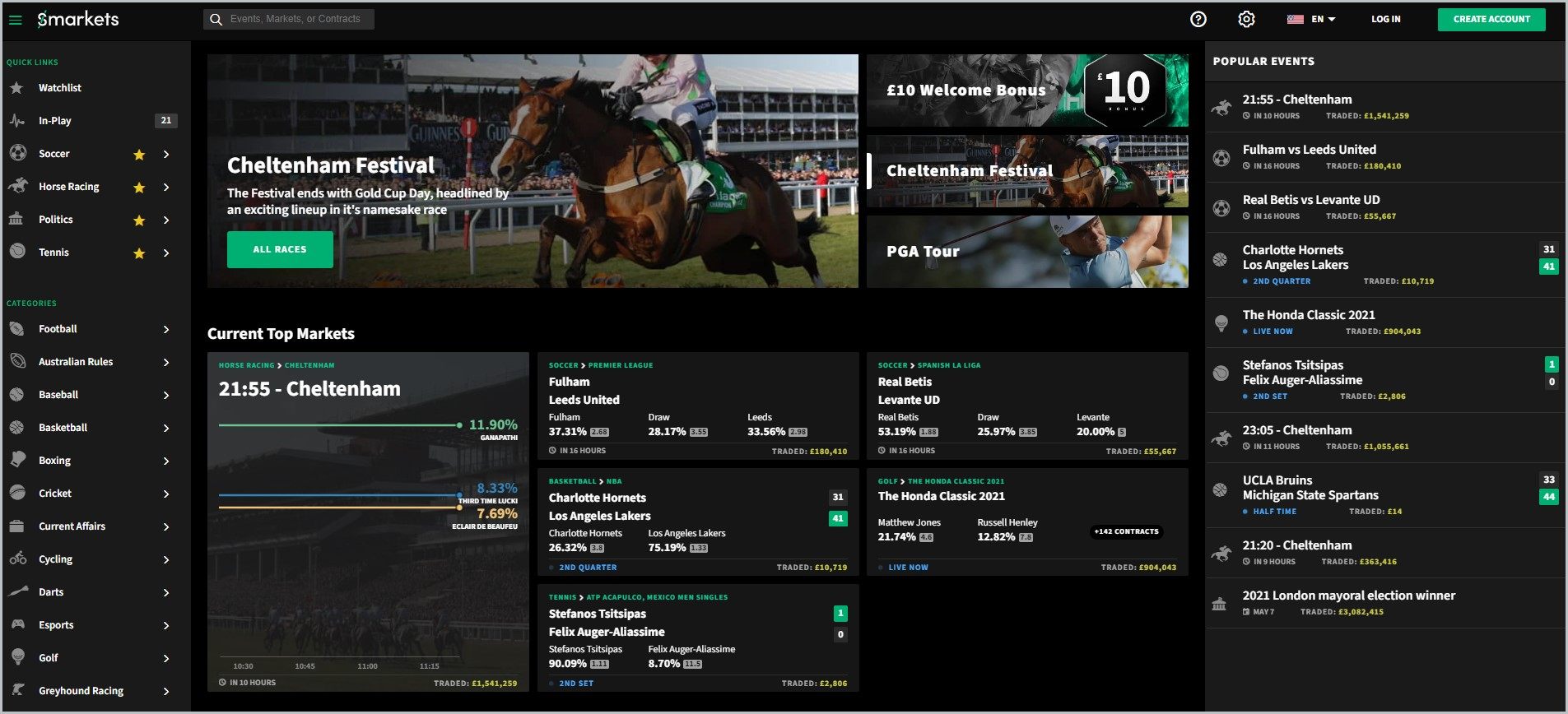Click the Esports gamepad icon

point(17,624)
